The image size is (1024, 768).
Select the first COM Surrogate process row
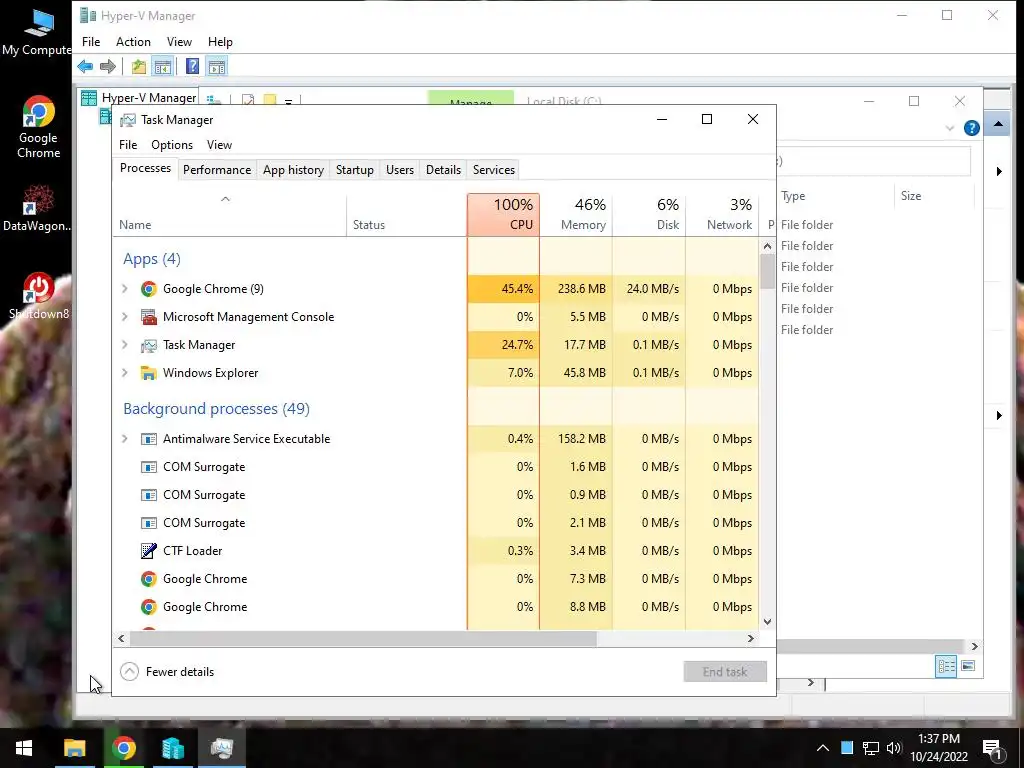click(x=436, y=467)
